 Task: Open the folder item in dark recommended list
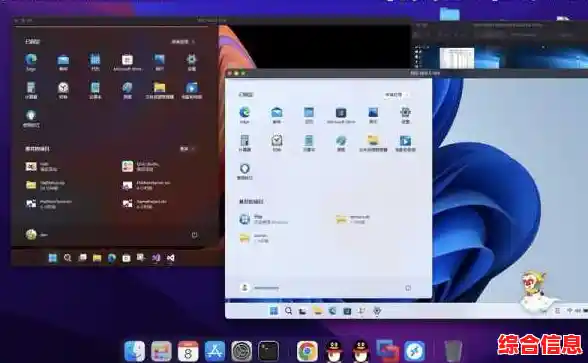coord(46,185)
